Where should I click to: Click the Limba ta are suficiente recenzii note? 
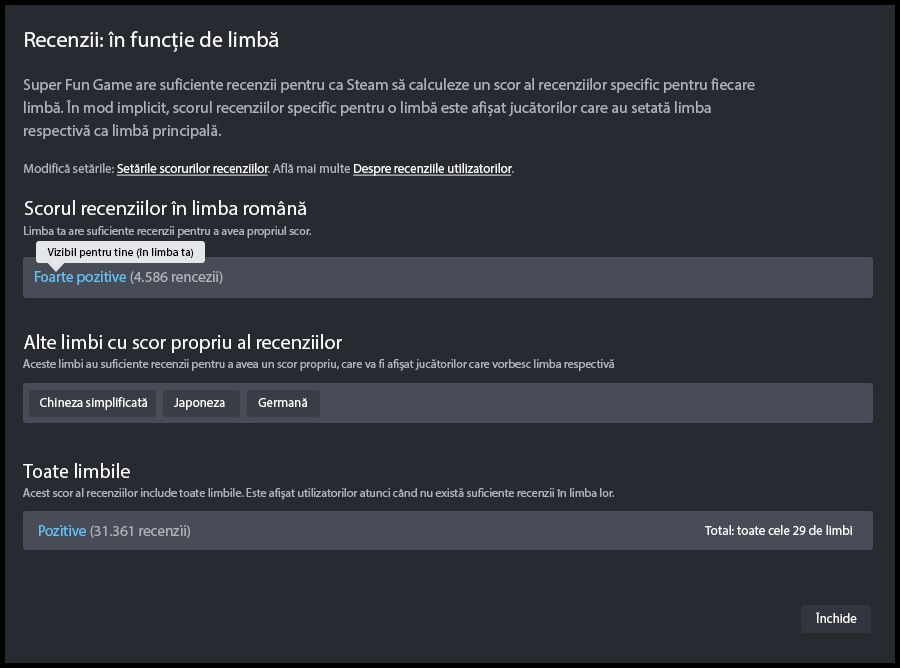tap(167, 231)
